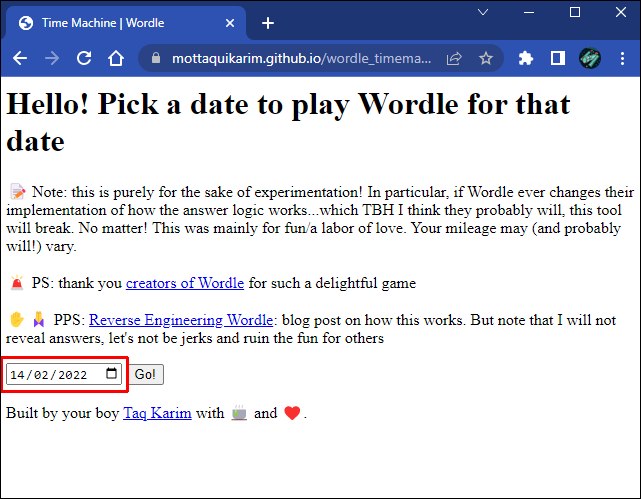Open the Extensions puzzle icon
641x499 pixels.
pos(525,58)
